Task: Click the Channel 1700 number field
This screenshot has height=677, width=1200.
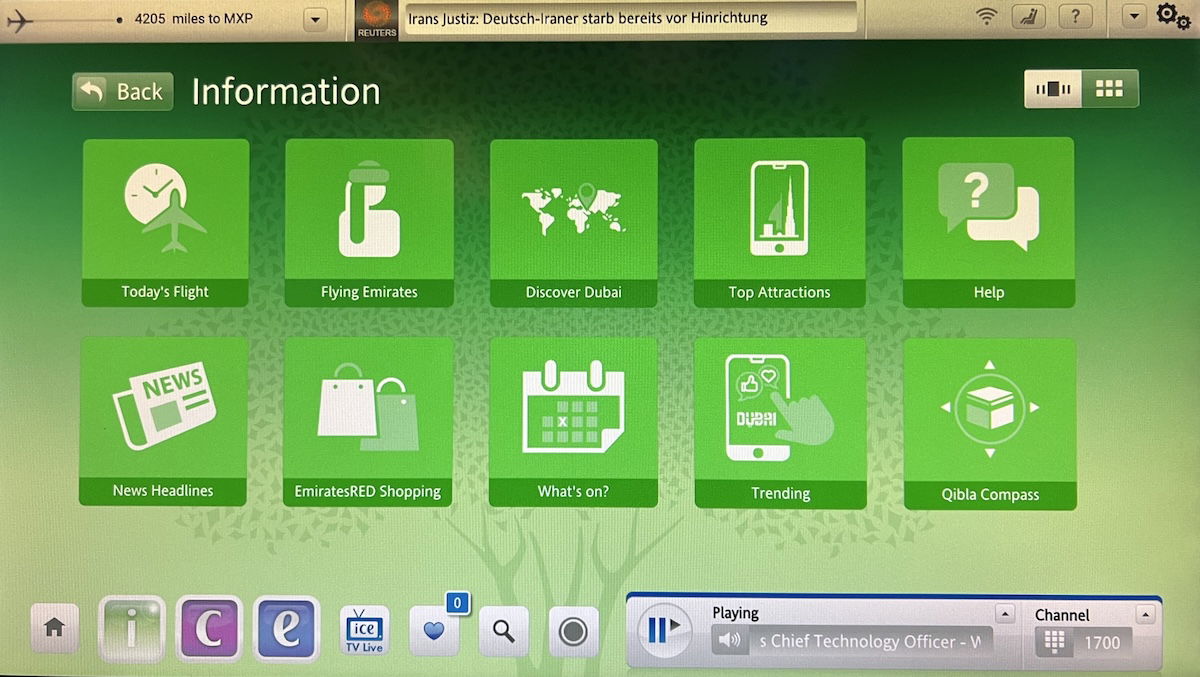Action: tap(1103, 642)
